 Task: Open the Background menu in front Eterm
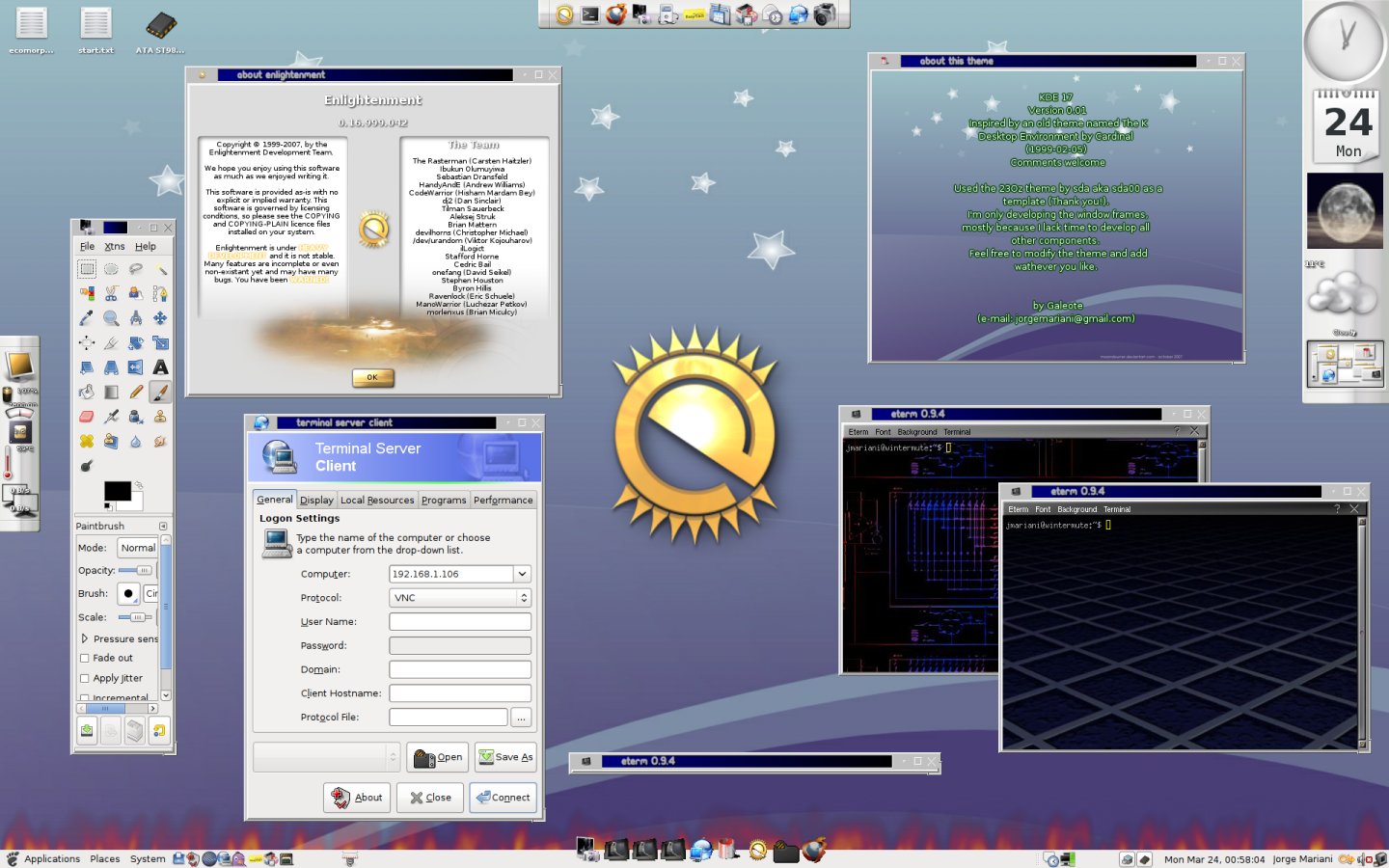(1076, 509)
